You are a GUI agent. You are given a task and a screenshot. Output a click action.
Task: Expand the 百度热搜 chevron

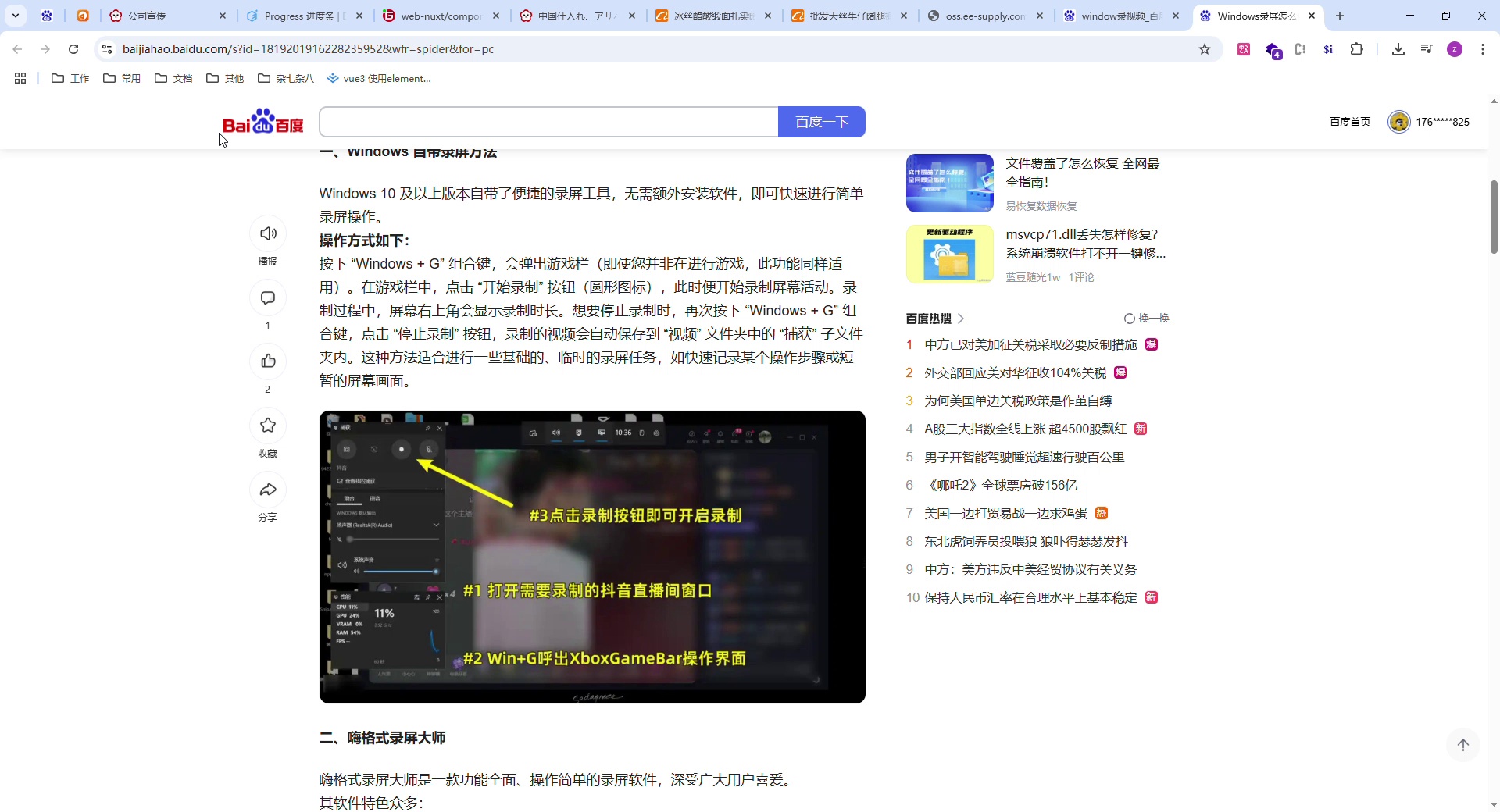961,319
